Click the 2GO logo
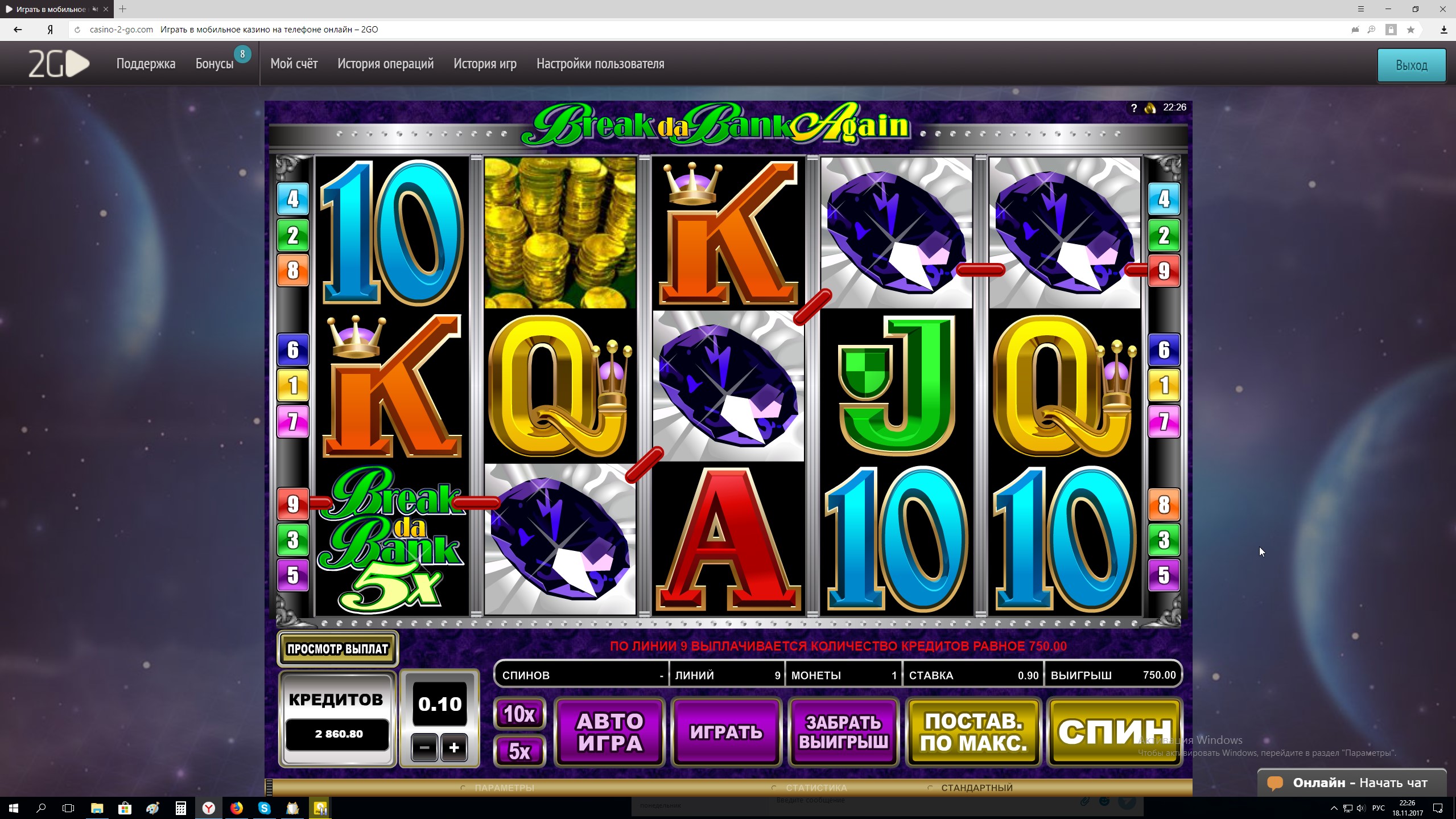The height and width of the screenshot is (819, 1456). 59,64
